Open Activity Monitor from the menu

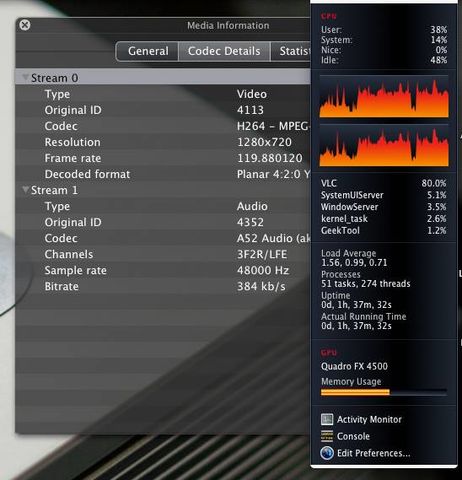pyautogui.click(x=369, y=419)
